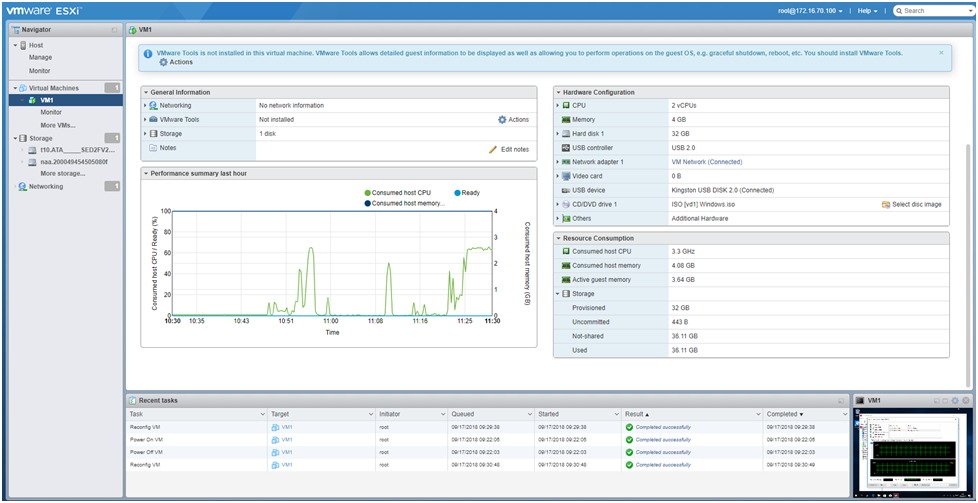The height and width of the screenshot is (503, 978).
Task: Expand the VMware Tools row
Action: [145, 119]
